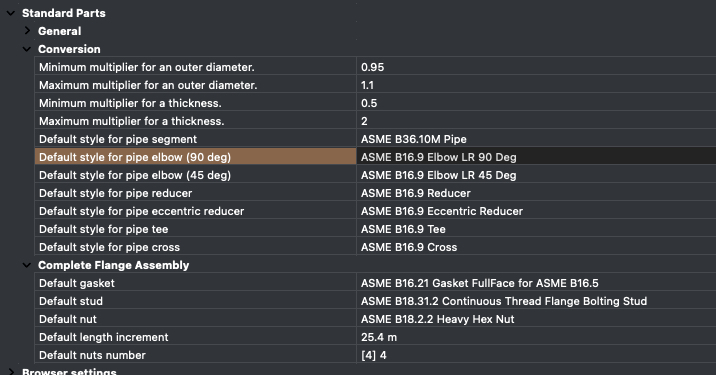Open ASME B16.9 Elbow LR 45 Deg value
Image resolution: width=716 pixels, height=375 pixels.
(536, 175)
